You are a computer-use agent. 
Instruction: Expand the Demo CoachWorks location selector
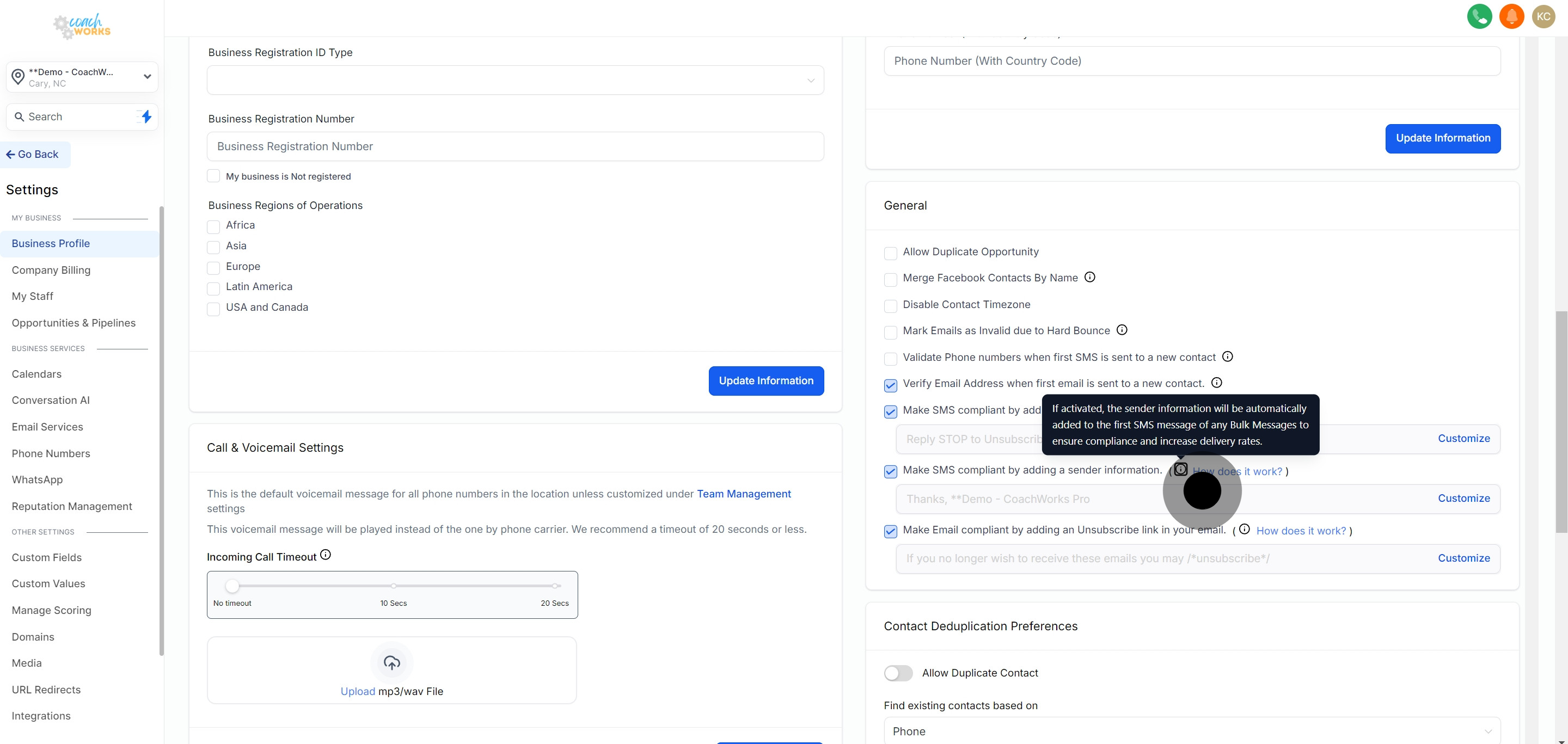(x=82, y=77)
